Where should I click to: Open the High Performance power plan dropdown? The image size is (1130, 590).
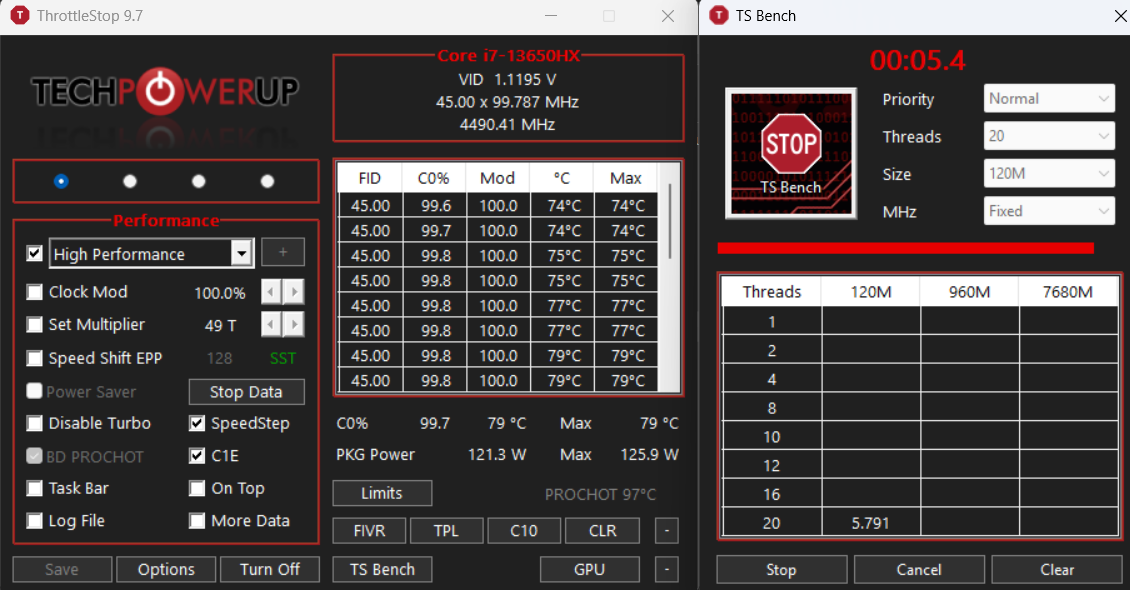[x=151, y=253]
